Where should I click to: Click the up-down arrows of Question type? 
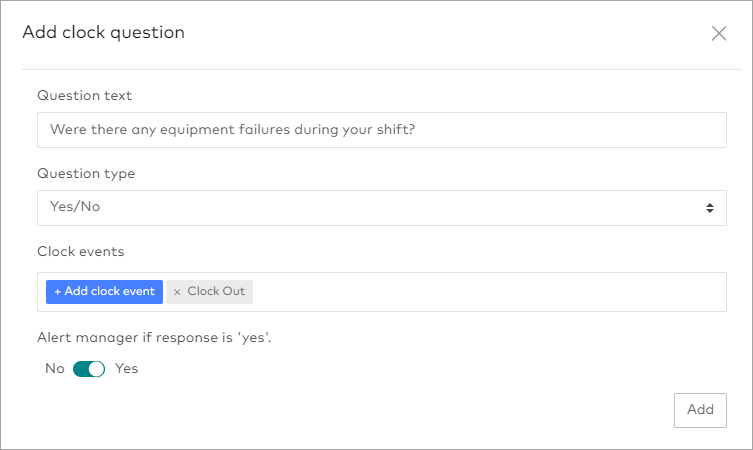(x=709, y=208)
